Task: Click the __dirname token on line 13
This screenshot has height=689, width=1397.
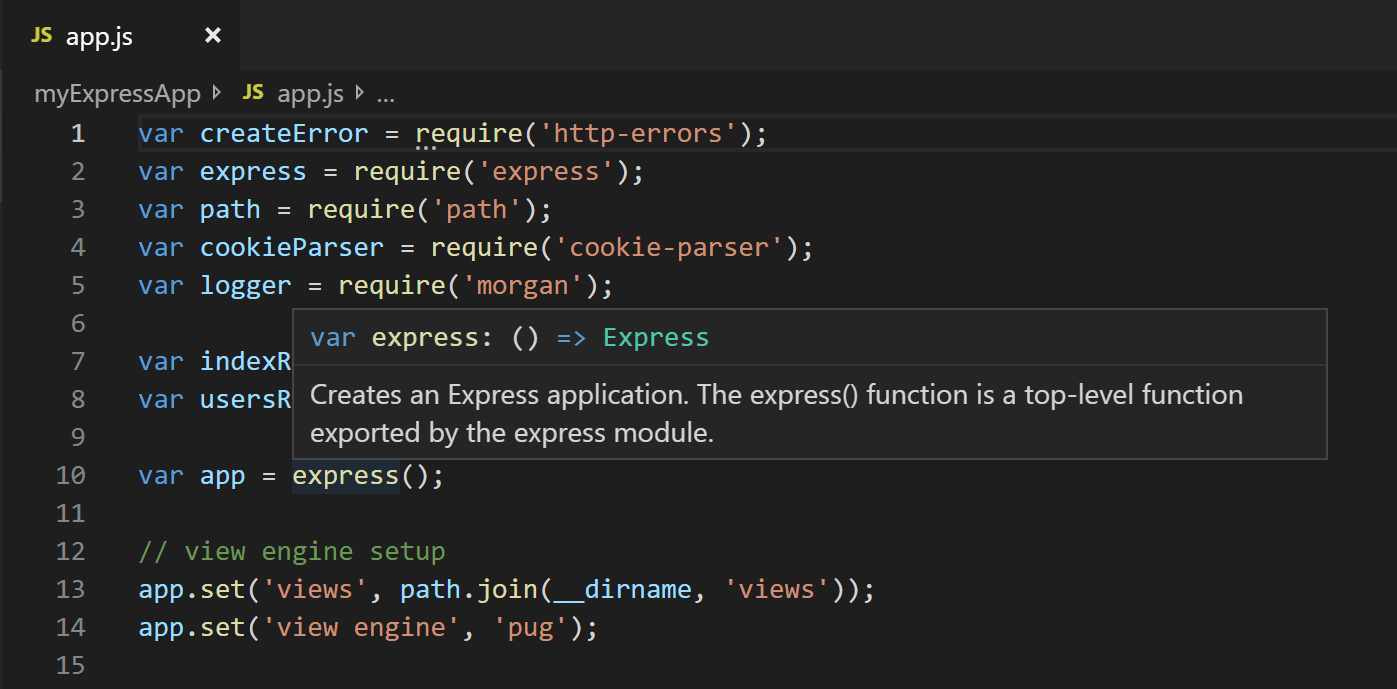Action: pyautogui.click(x=625, y=589)
